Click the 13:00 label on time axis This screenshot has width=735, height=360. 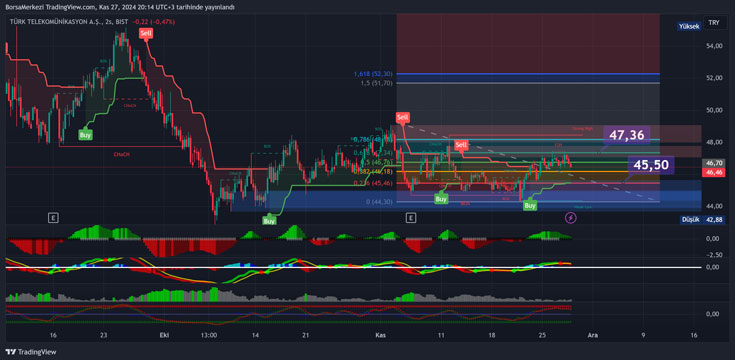coord(209,335)
